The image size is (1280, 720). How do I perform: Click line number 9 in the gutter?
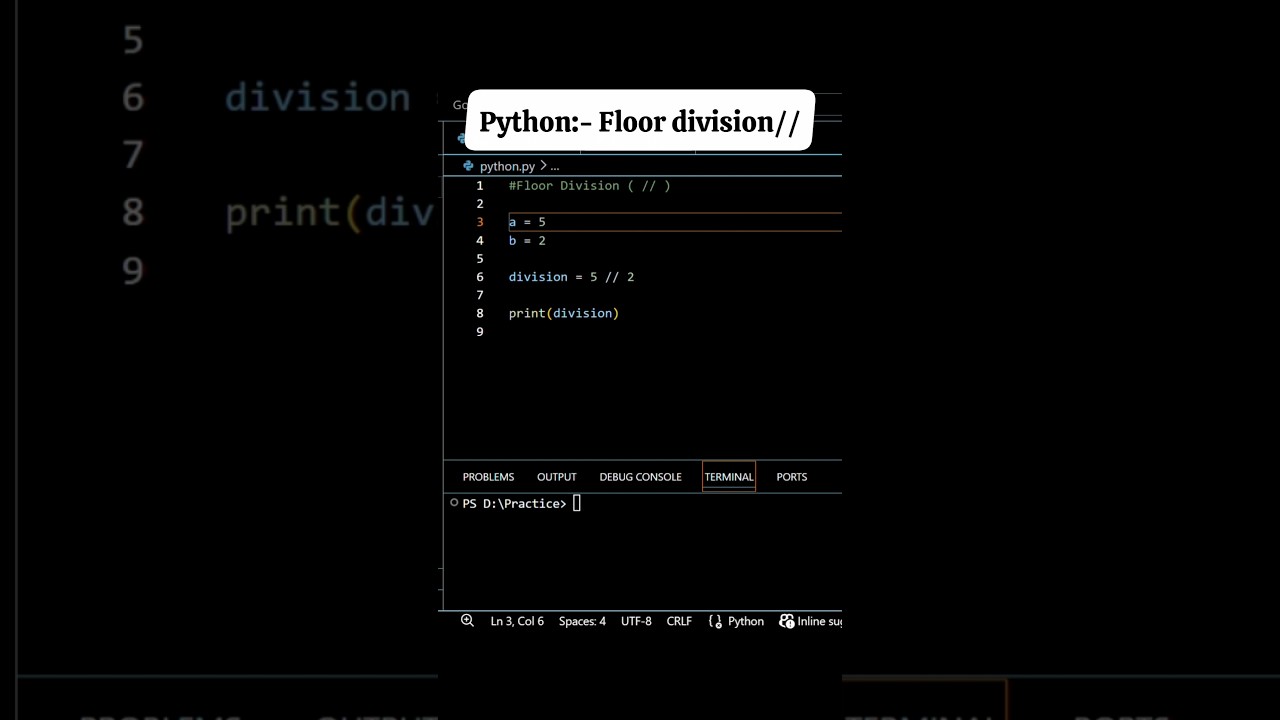[480, 331]
